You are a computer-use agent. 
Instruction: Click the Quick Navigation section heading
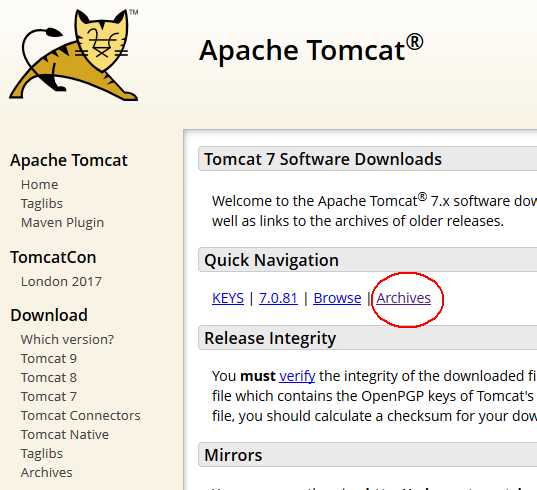[x=272, y=260]
